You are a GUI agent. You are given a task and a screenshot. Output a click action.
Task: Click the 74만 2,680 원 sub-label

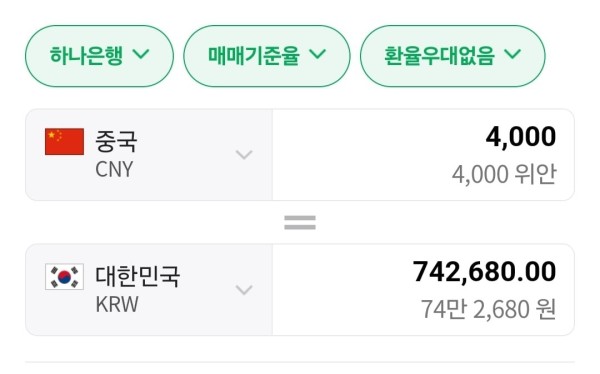pos(488,309)
